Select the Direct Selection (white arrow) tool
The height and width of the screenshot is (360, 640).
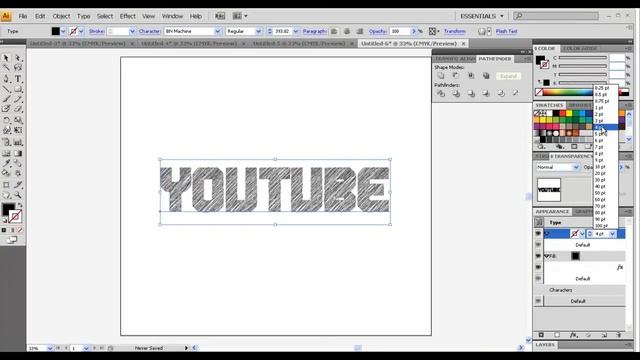(x=18, y=58)
